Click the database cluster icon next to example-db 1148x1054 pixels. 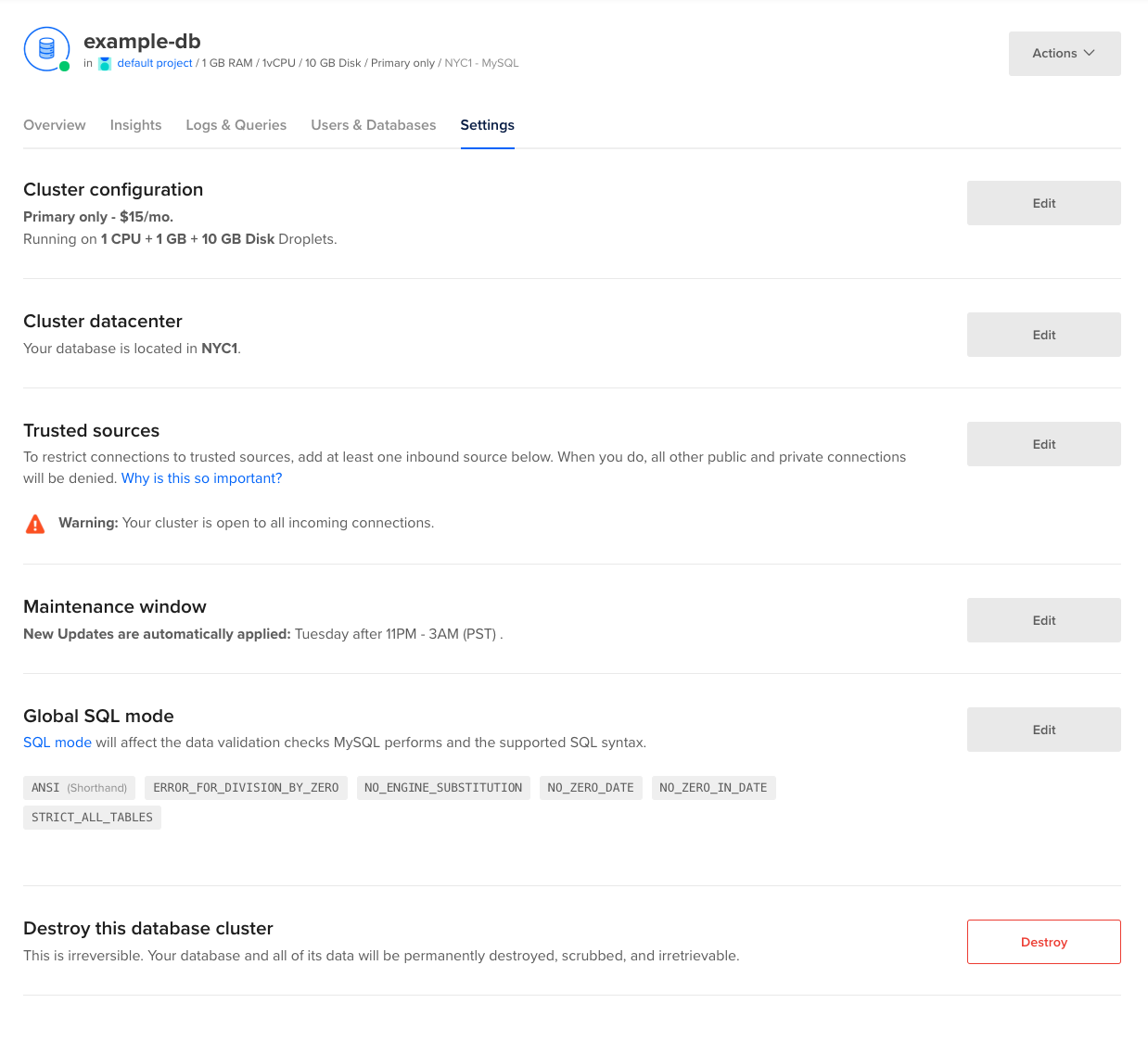pyautogui.click(x=46, y=49)
